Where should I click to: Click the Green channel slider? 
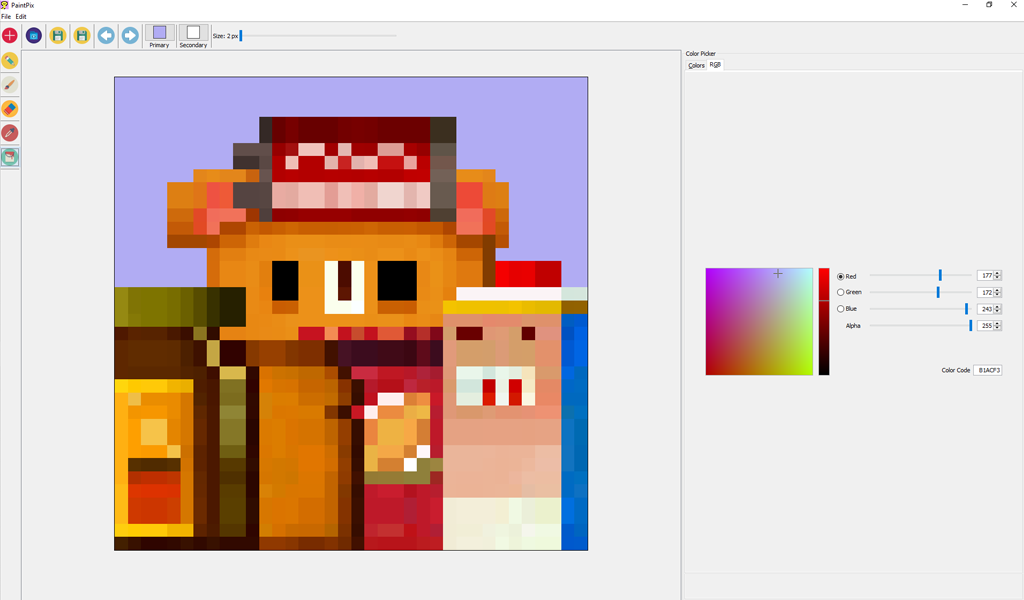coord(921,292)
